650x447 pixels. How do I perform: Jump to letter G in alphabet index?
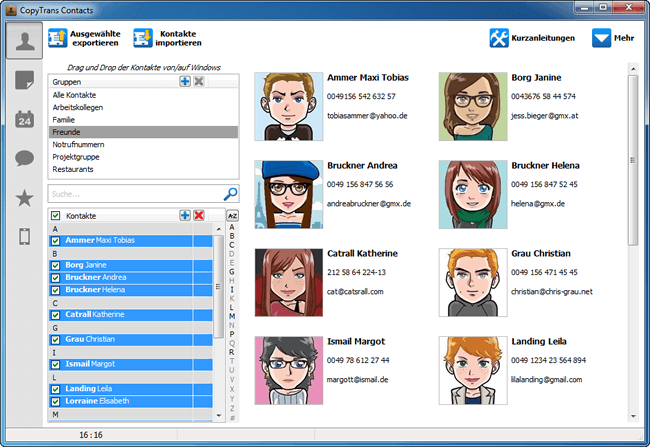point(232,272)
